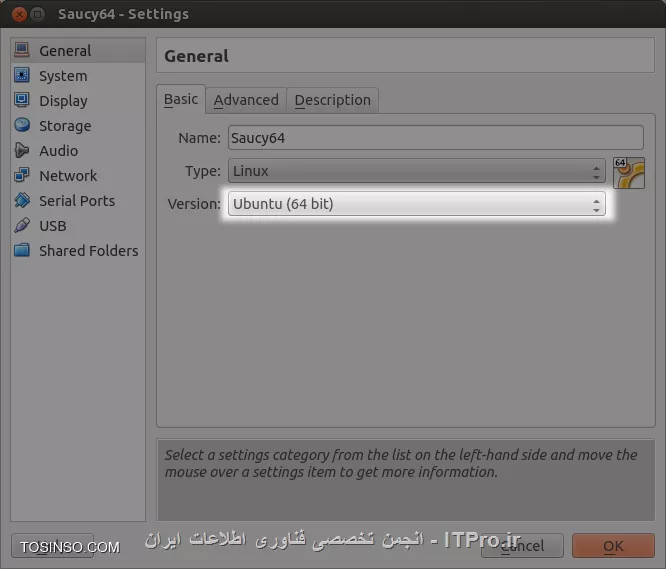Image resolution: width=666 pixels, height=569 pixels.
Task: Click the 64-bit Ubuntu OS type image
Action: pyautogui.click(x=629, y=172)
